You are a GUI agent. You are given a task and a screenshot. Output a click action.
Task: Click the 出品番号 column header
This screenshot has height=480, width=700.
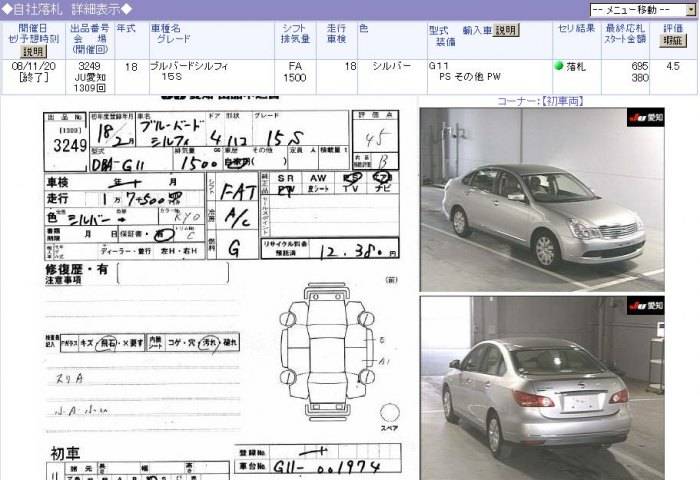point(89,28)
